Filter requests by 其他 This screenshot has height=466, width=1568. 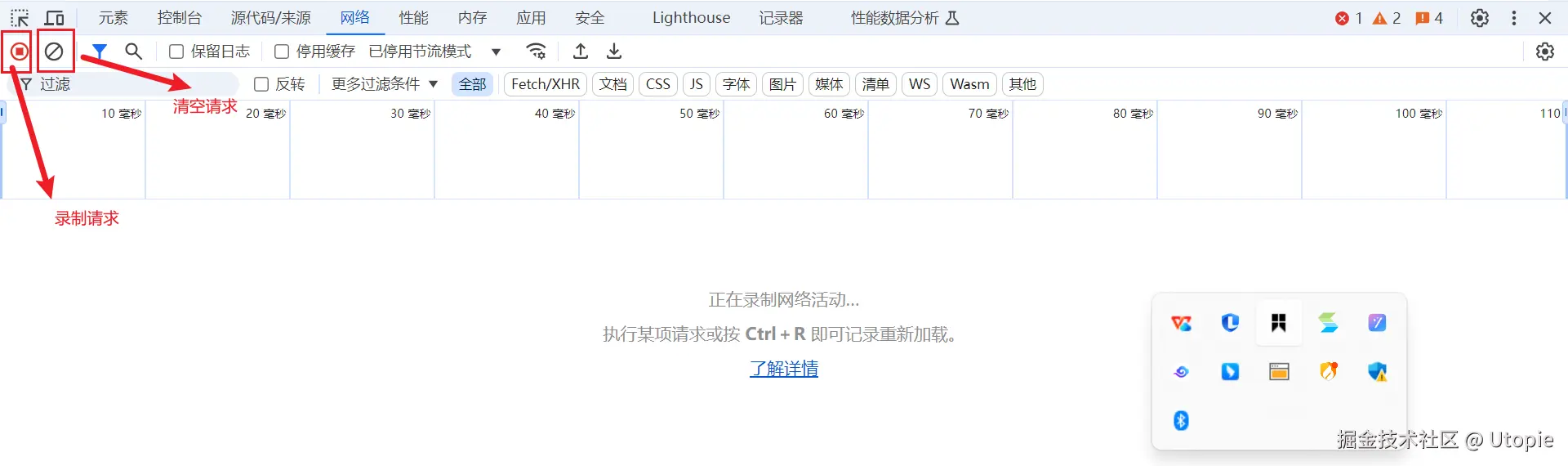point(1022,84)
